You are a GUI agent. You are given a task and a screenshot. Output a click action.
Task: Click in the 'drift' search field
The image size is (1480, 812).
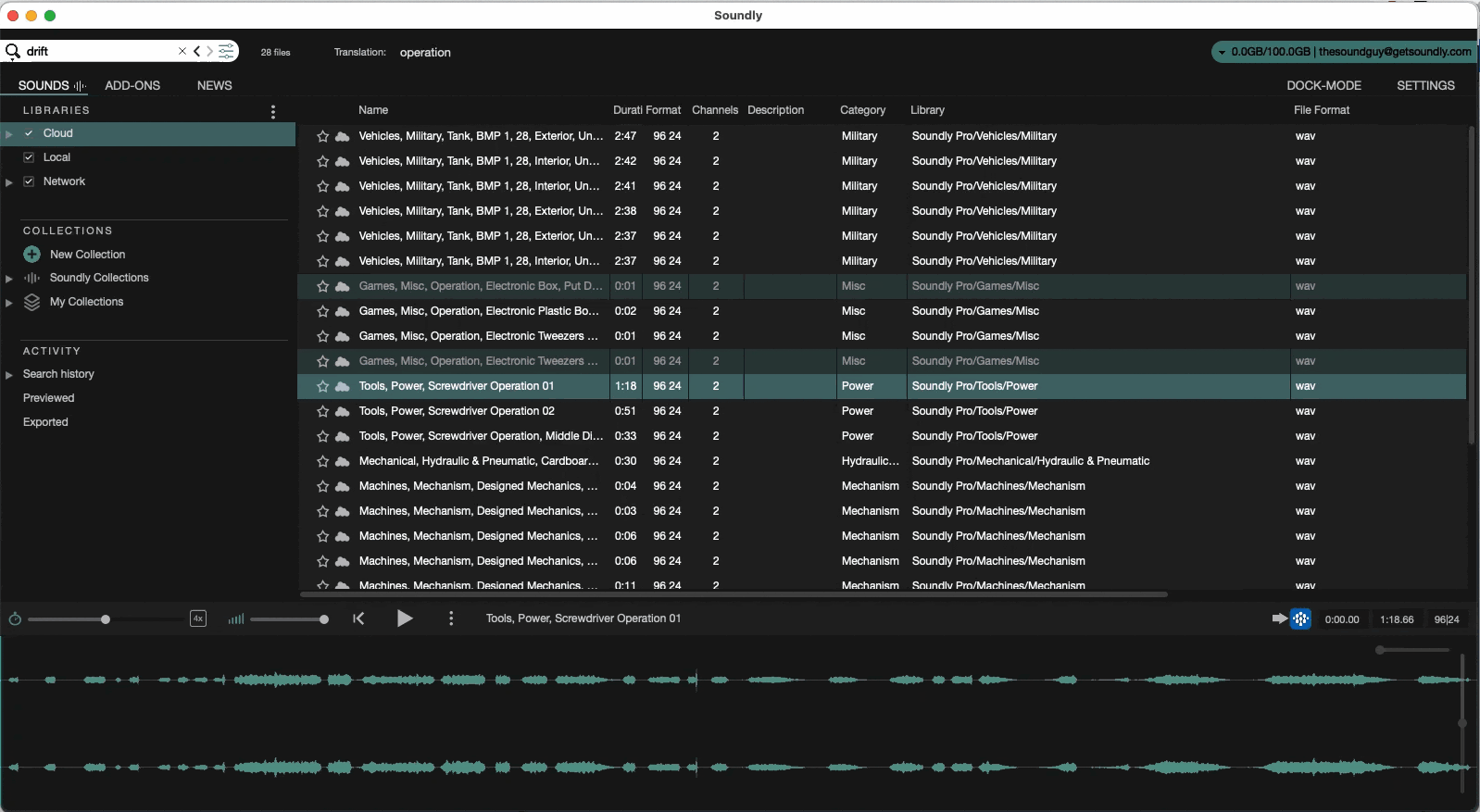pyautogui.click(x=100, y=51)
